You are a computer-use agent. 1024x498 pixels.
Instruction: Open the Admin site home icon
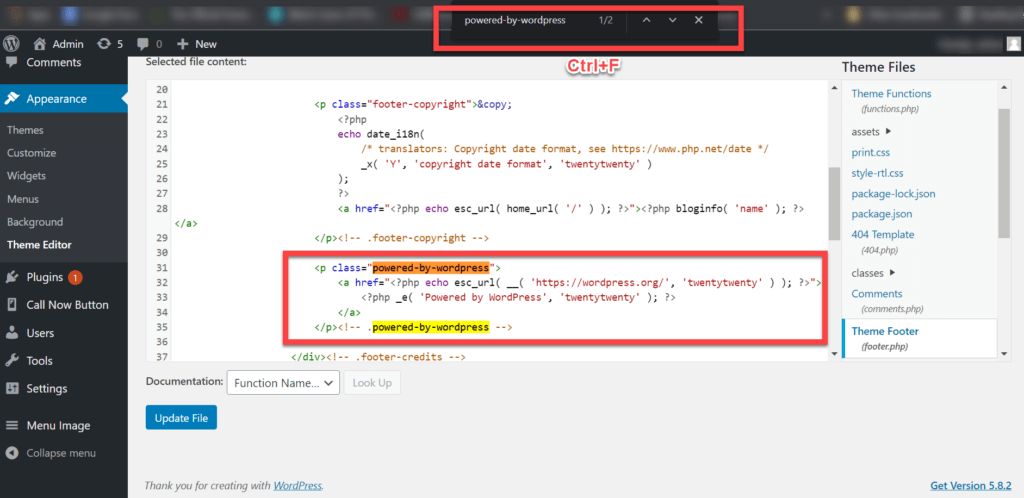pyautogui.click(x=40, y=44)
